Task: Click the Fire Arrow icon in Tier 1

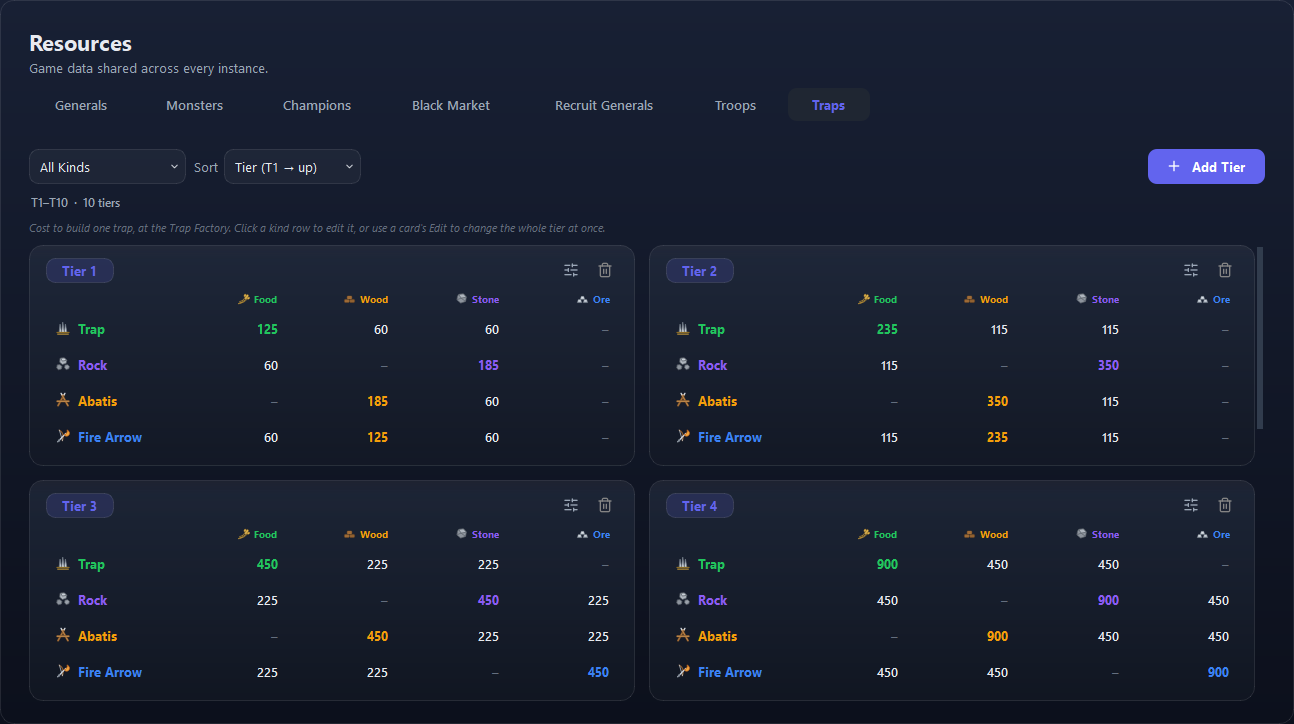Action: pos(63,437)
